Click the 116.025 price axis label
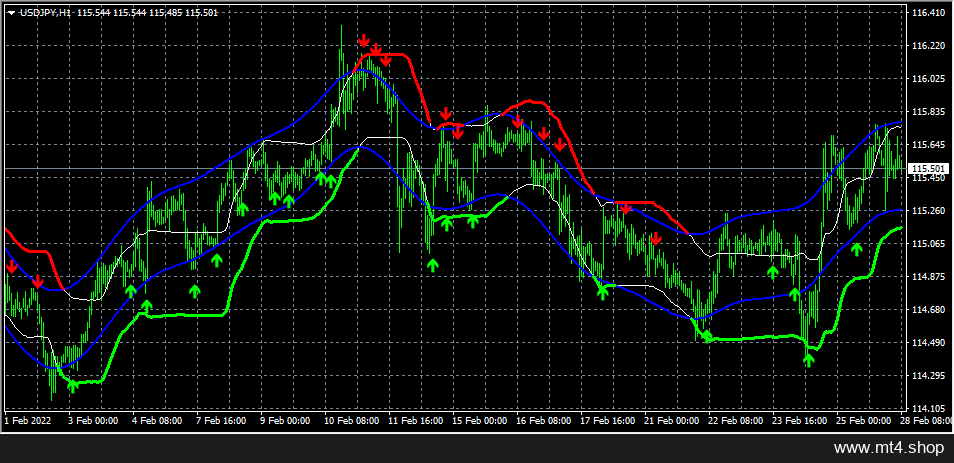The height and width of the screenshot is (463, 954). point(927,78)
